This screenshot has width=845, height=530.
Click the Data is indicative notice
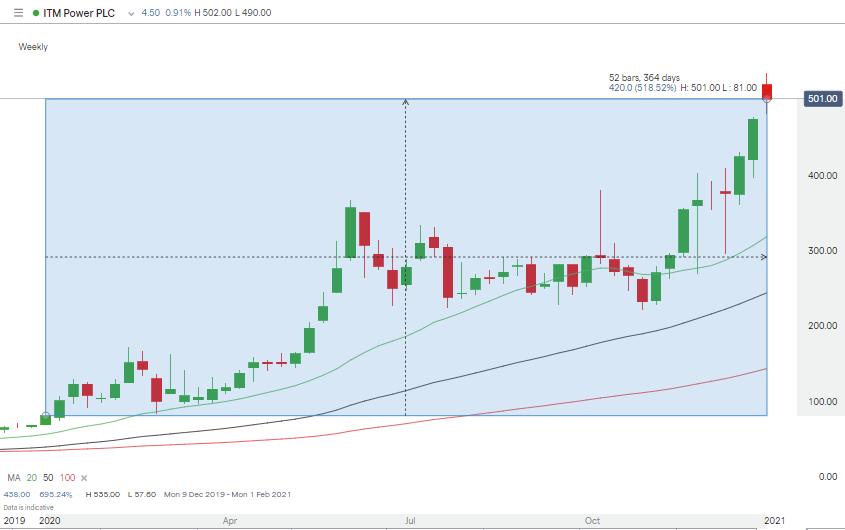tap(29, 507)
